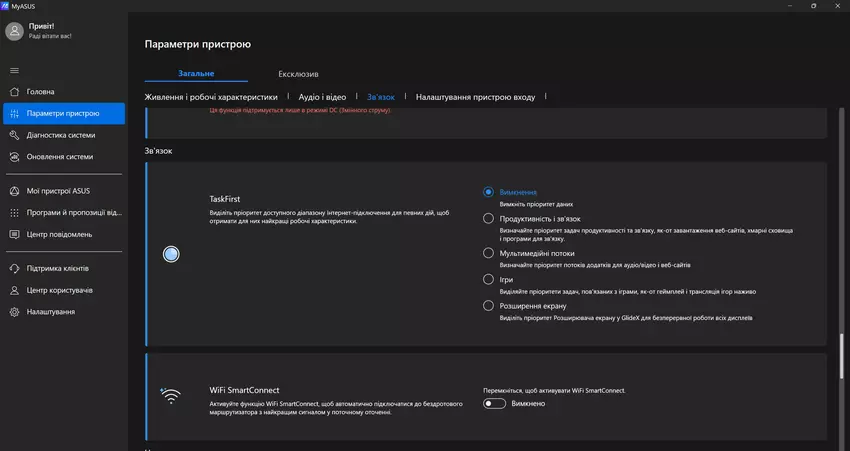Screen dimensions: 850x451
Task: Open Діагностика системи icon
Action: point(14,135)
